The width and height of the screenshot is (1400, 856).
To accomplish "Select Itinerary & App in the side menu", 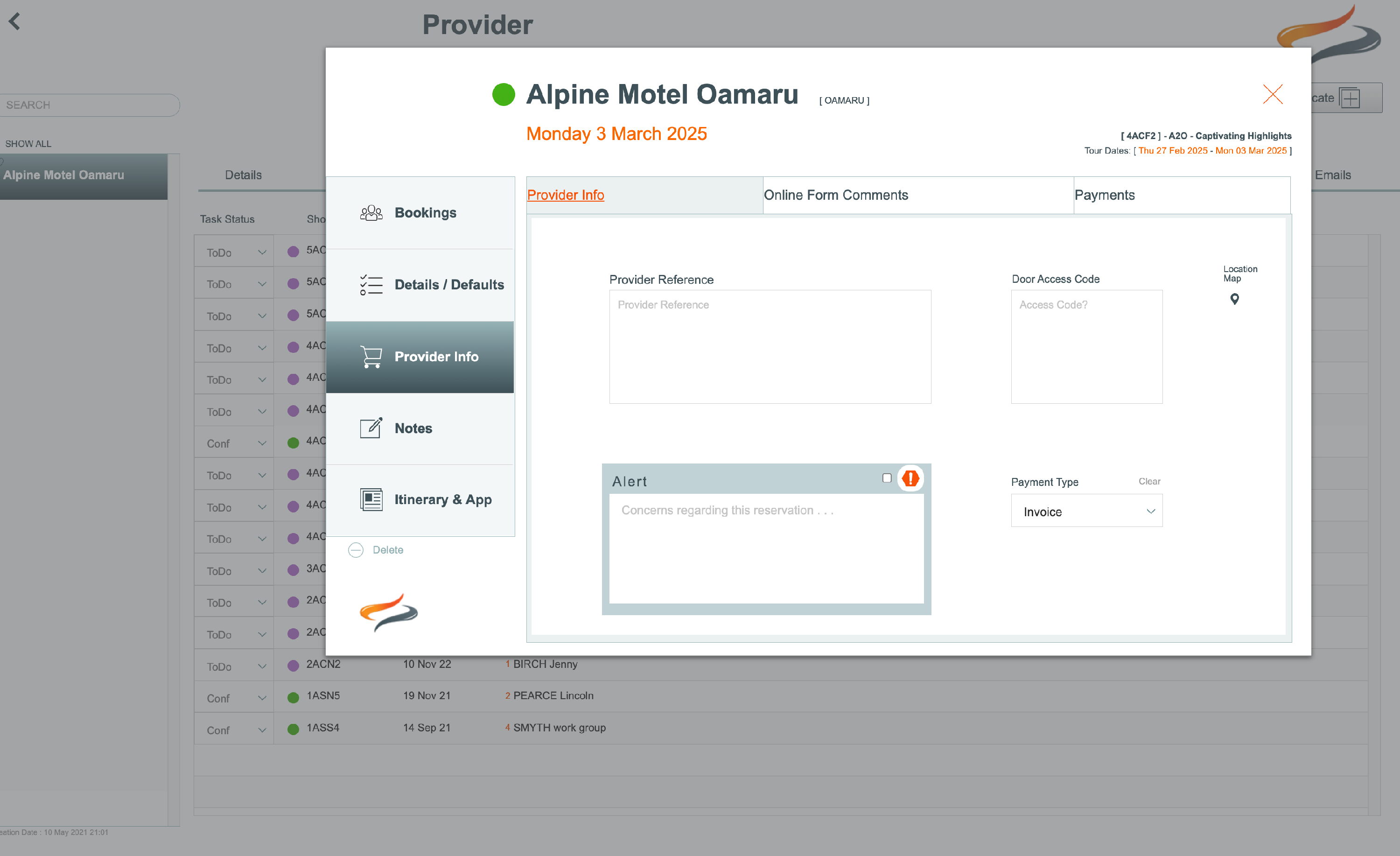I will pos(420,499).
